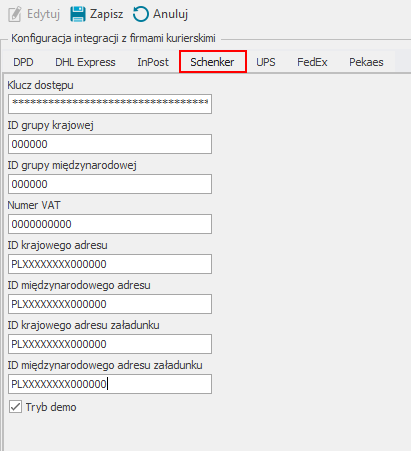Click the Klucz dostępu field
Screen dimensions: 411x451
(x=110, y=104)
